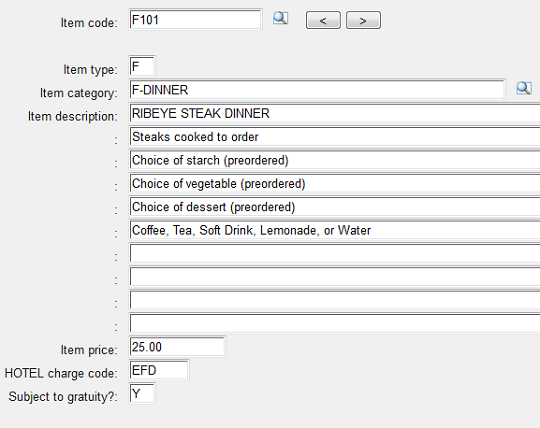The width and height of the screenshot is (540, 428).
Task: Click the Item category field F-DINNER
Action: pyautogui.click(x=317, y=90)
